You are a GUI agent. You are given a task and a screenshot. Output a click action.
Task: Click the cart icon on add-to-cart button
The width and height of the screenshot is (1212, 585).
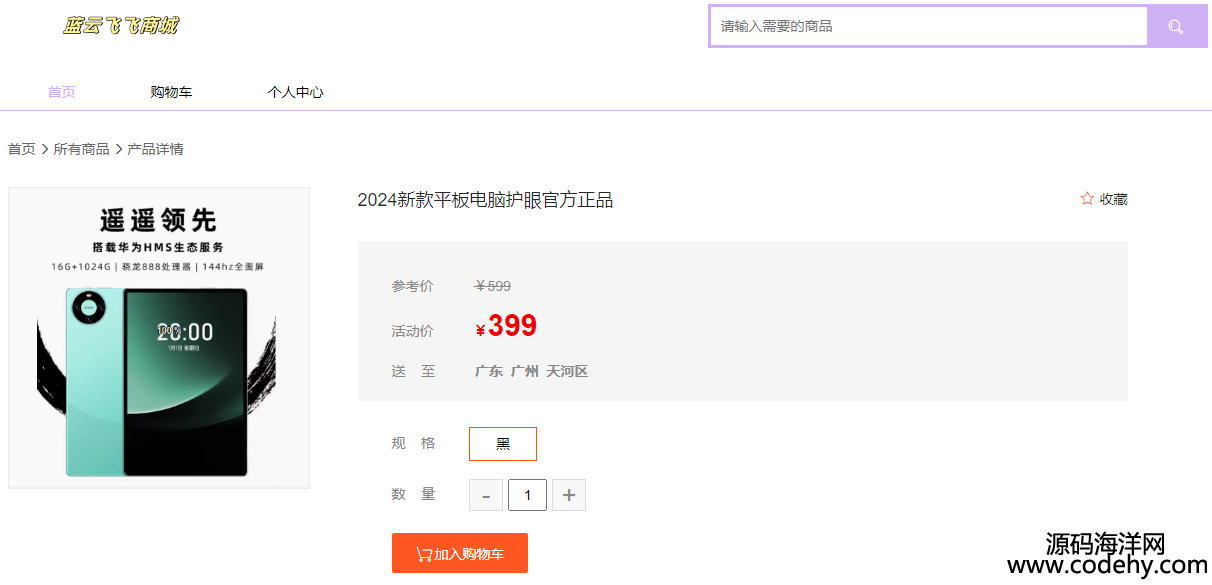coord(424,554)
